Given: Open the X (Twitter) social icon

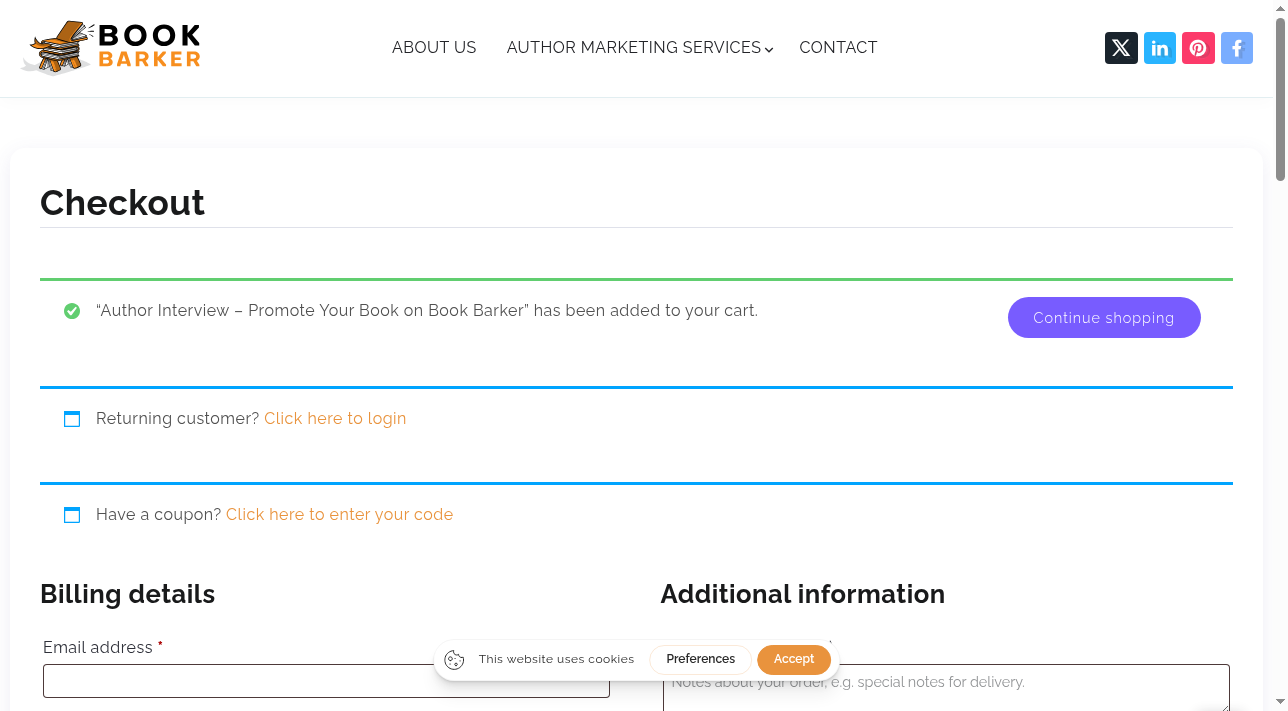Looking at the screenshot, I should (1121, 48).
